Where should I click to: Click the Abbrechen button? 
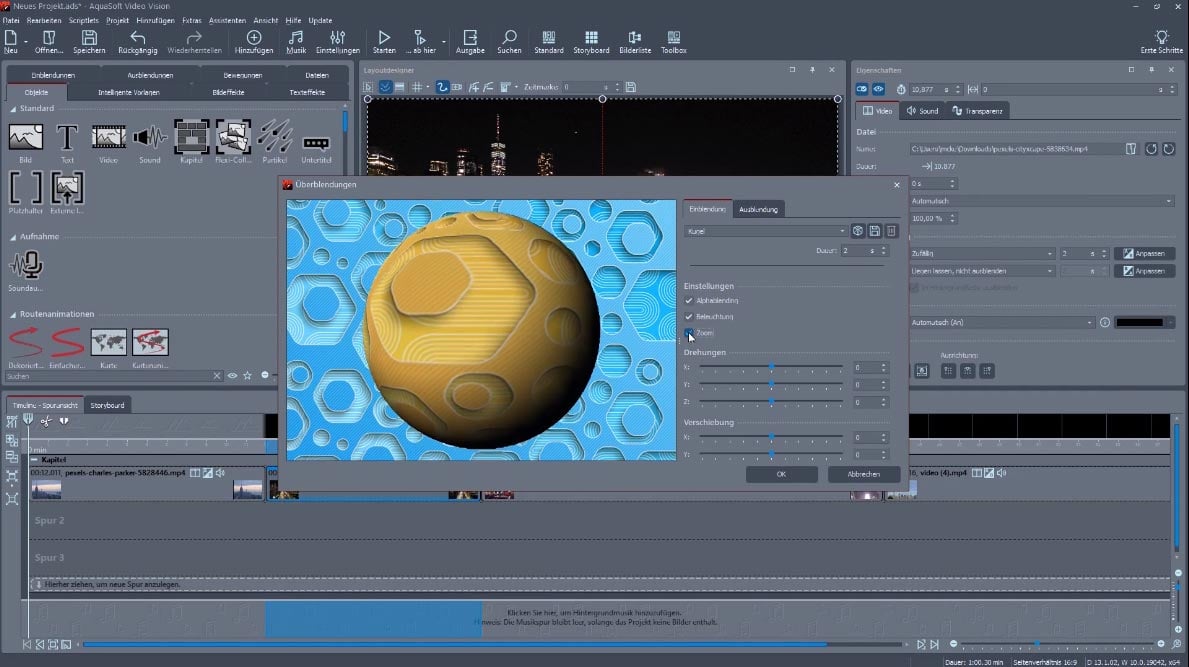[x=863, y=474]
